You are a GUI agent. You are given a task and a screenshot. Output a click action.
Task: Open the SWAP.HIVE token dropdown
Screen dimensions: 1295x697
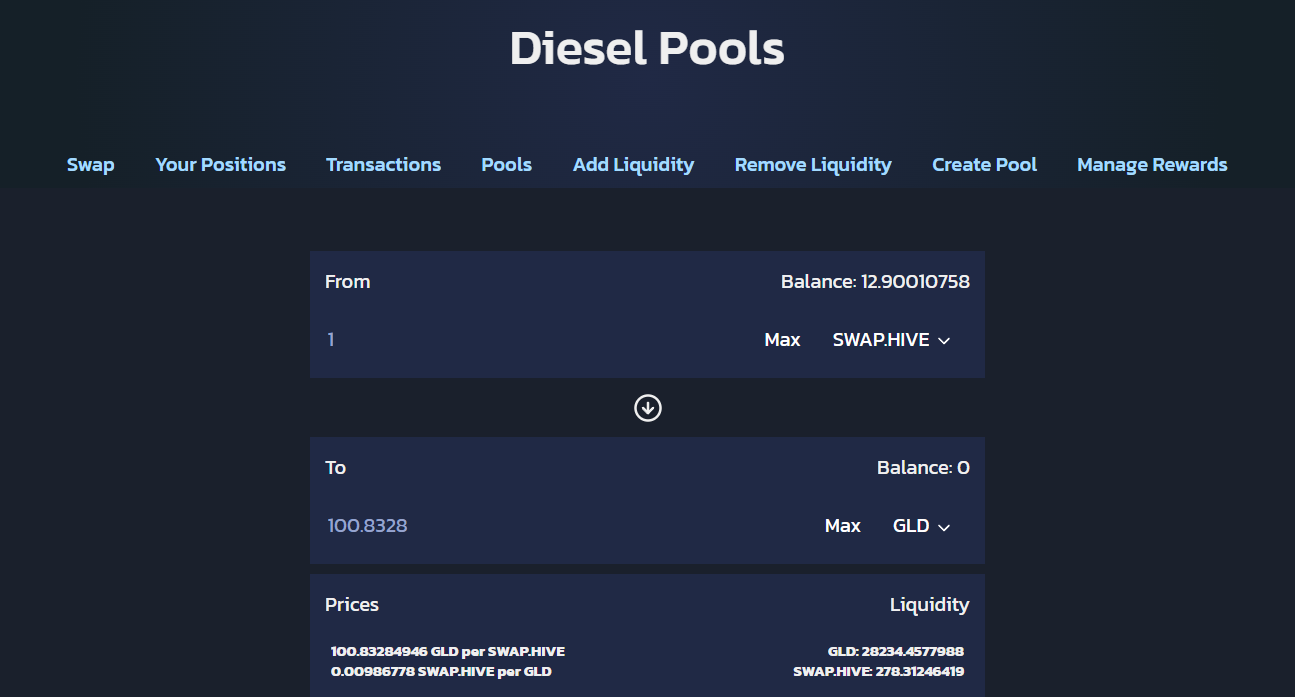click(x=891, y=340)
